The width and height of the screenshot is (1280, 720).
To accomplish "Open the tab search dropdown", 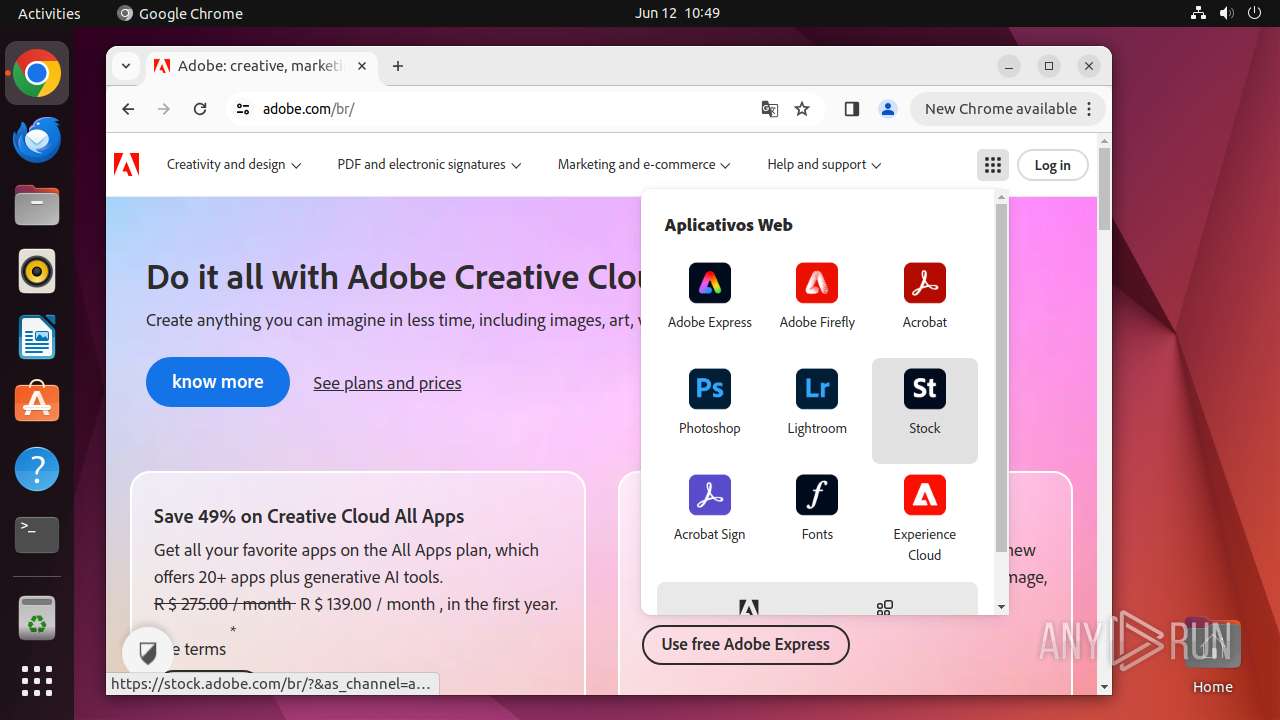I will [126, 66].
